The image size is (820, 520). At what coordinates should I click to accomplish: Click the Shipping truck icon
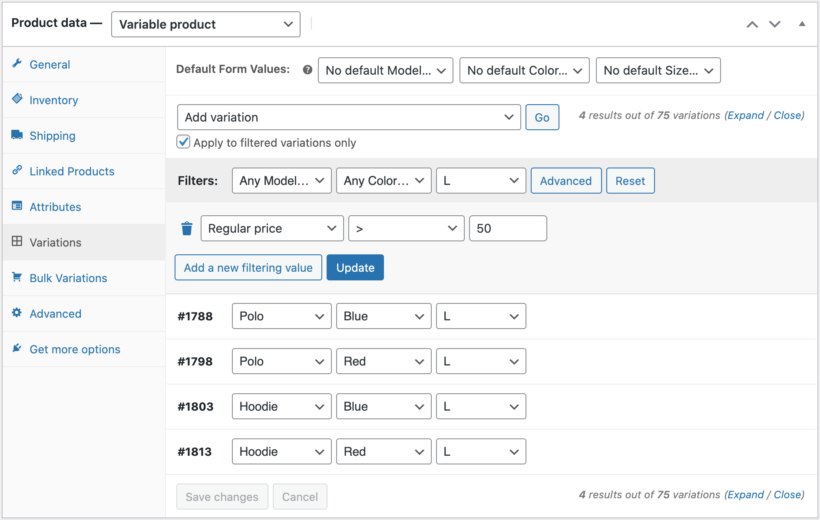[x=17, y=135]
